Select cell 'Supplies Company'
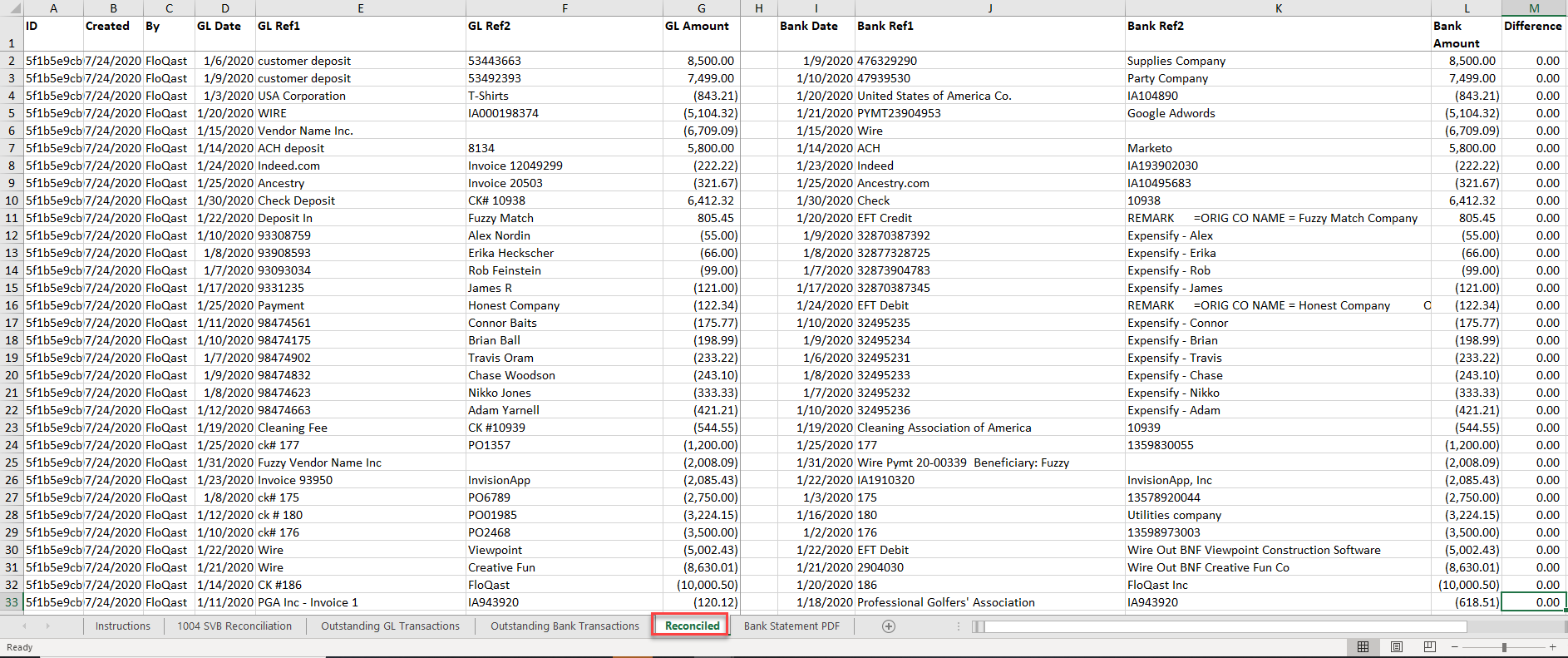Screen dimensions: 1568x658 pos(1278,61)
